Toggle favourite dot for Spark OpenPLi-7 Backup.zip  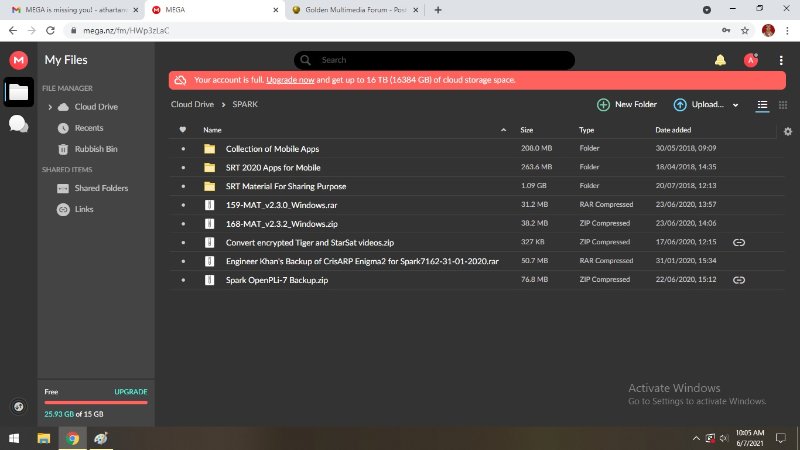[x=183, y=280]
